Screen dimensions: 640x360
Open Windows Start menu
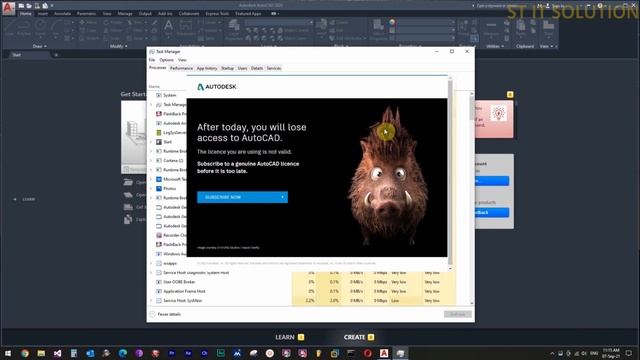tap(8, 353)
